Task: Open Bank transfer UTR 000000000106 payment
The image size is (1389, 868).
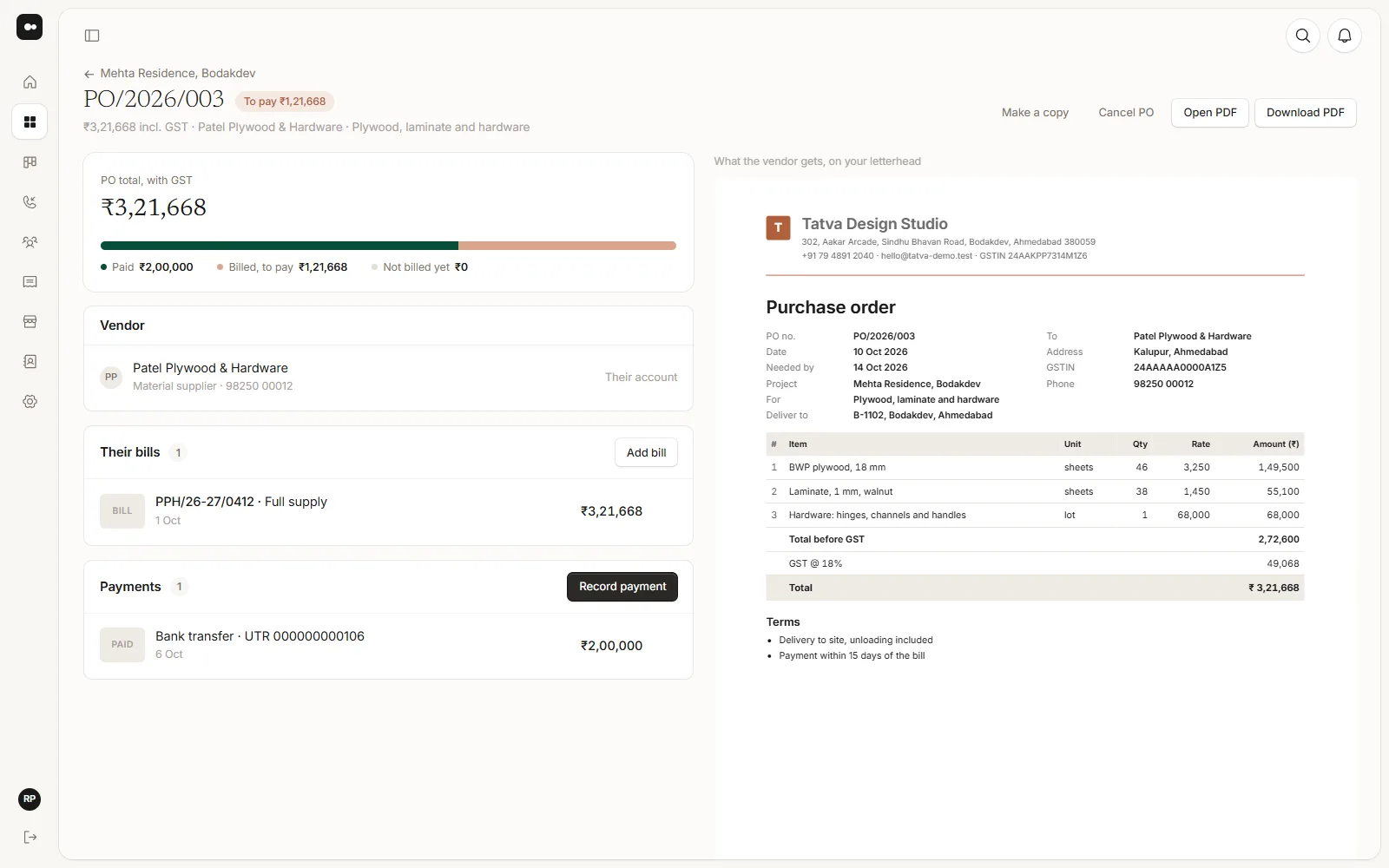Action: coord(388,645)
